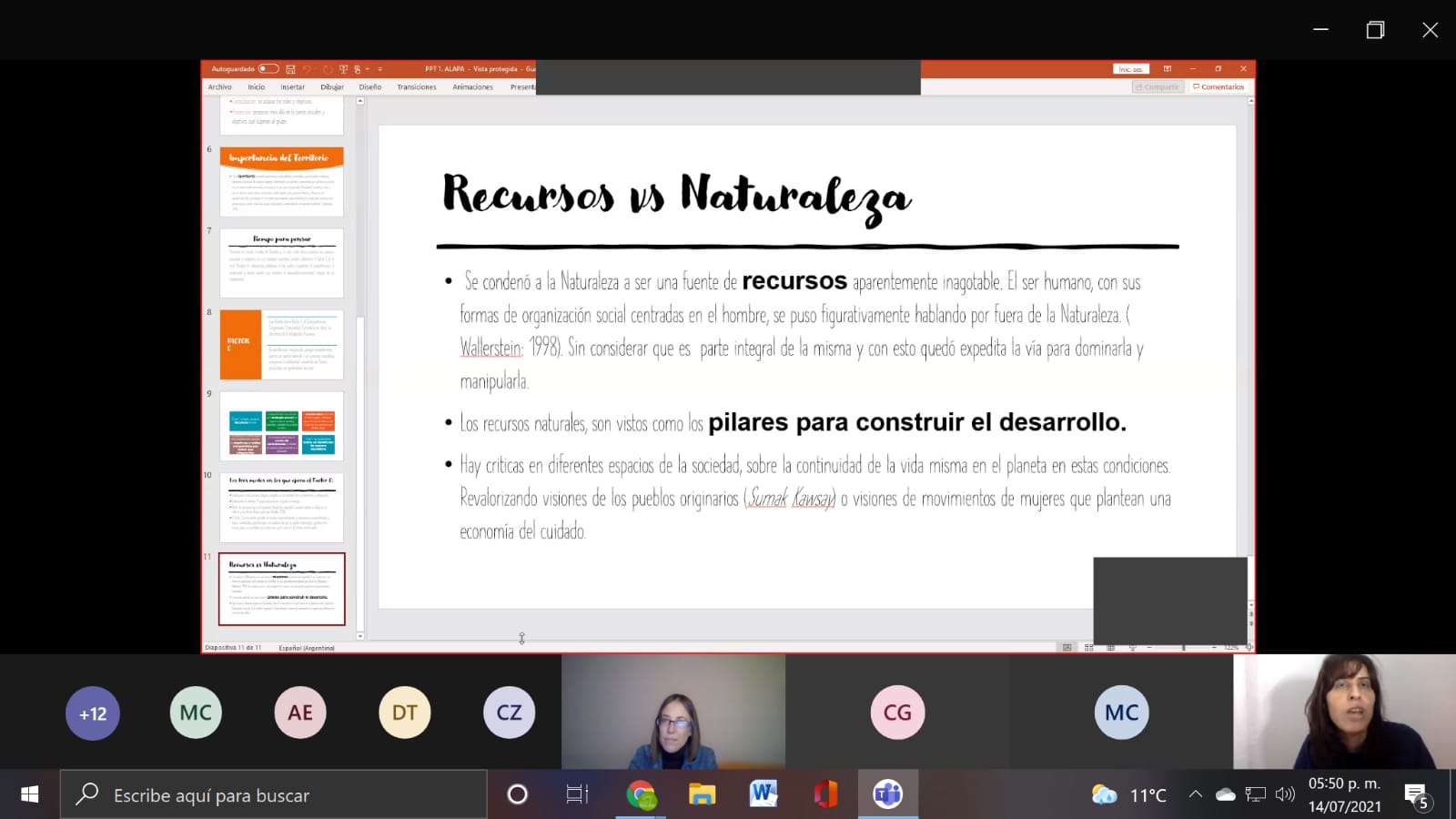Viewport: 1456px width, 819px height.
Task: Expand the quick access toolbar customize dropdown
Action: pyautogui.click(x=379, y=69)
